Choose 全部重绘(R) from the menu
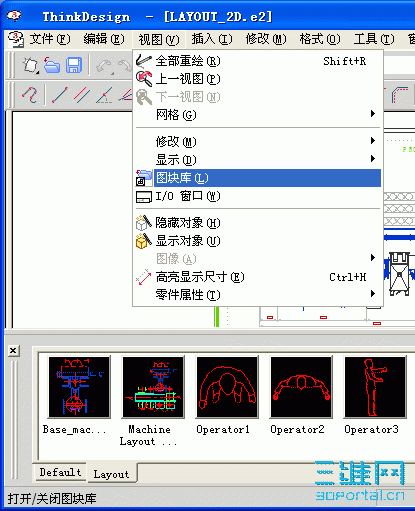415x511 pixels. [x=258, y=61]
